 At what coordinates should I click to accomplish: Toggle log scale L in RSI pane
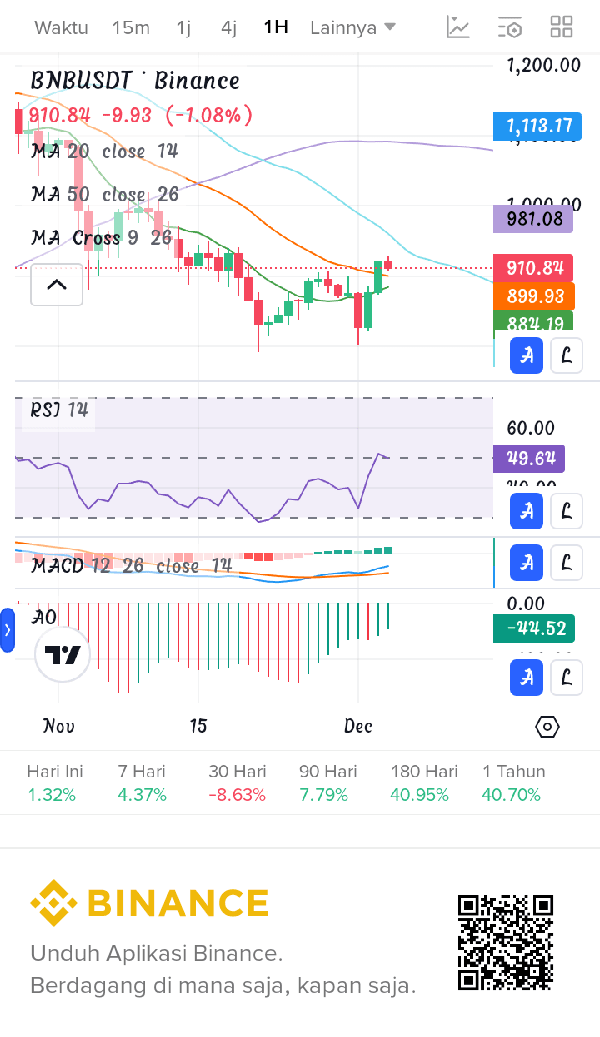point(566,511)
